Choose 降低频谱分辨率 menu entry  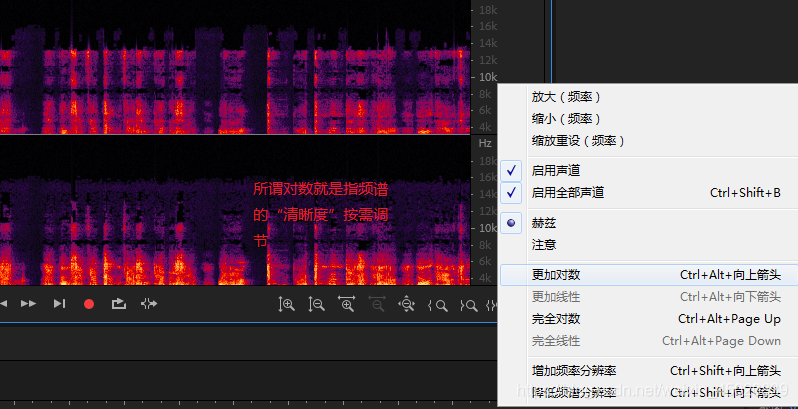648,393
